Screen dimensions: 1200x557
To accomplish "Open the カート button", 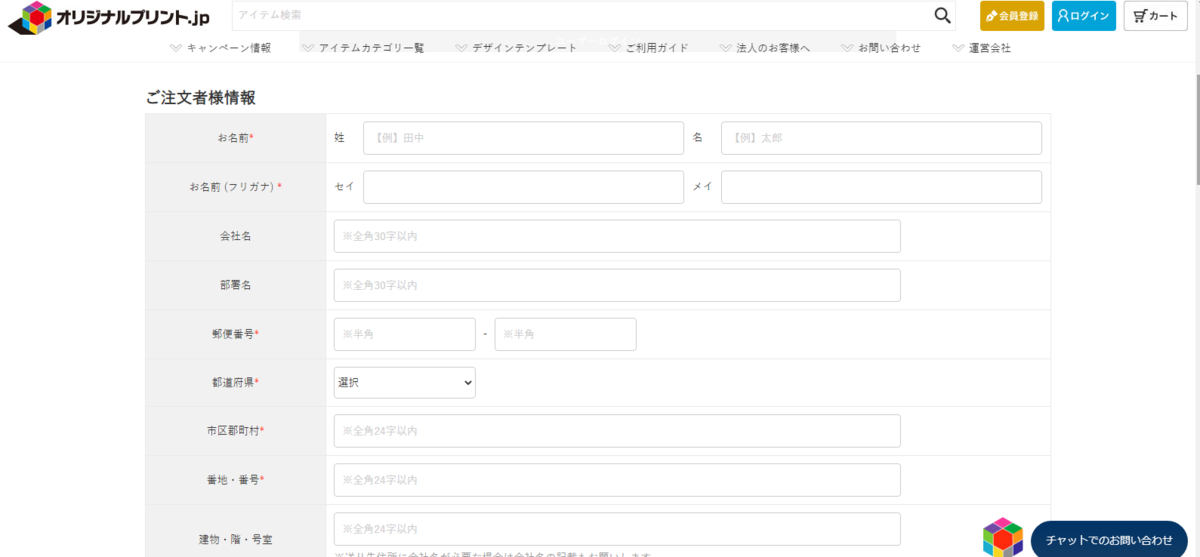I will pos(1156,16).
